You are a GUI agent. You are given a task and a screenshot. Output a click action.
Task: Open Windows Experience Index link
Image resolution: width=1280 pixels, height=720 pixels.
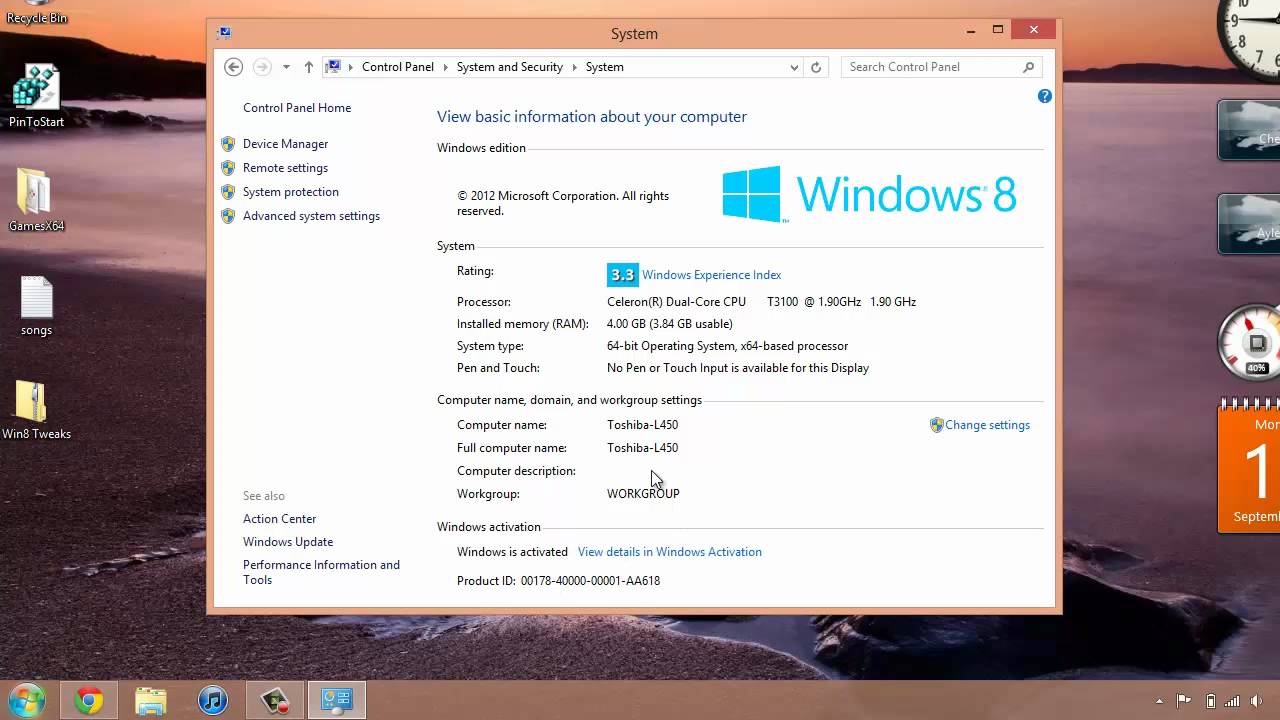712,275
